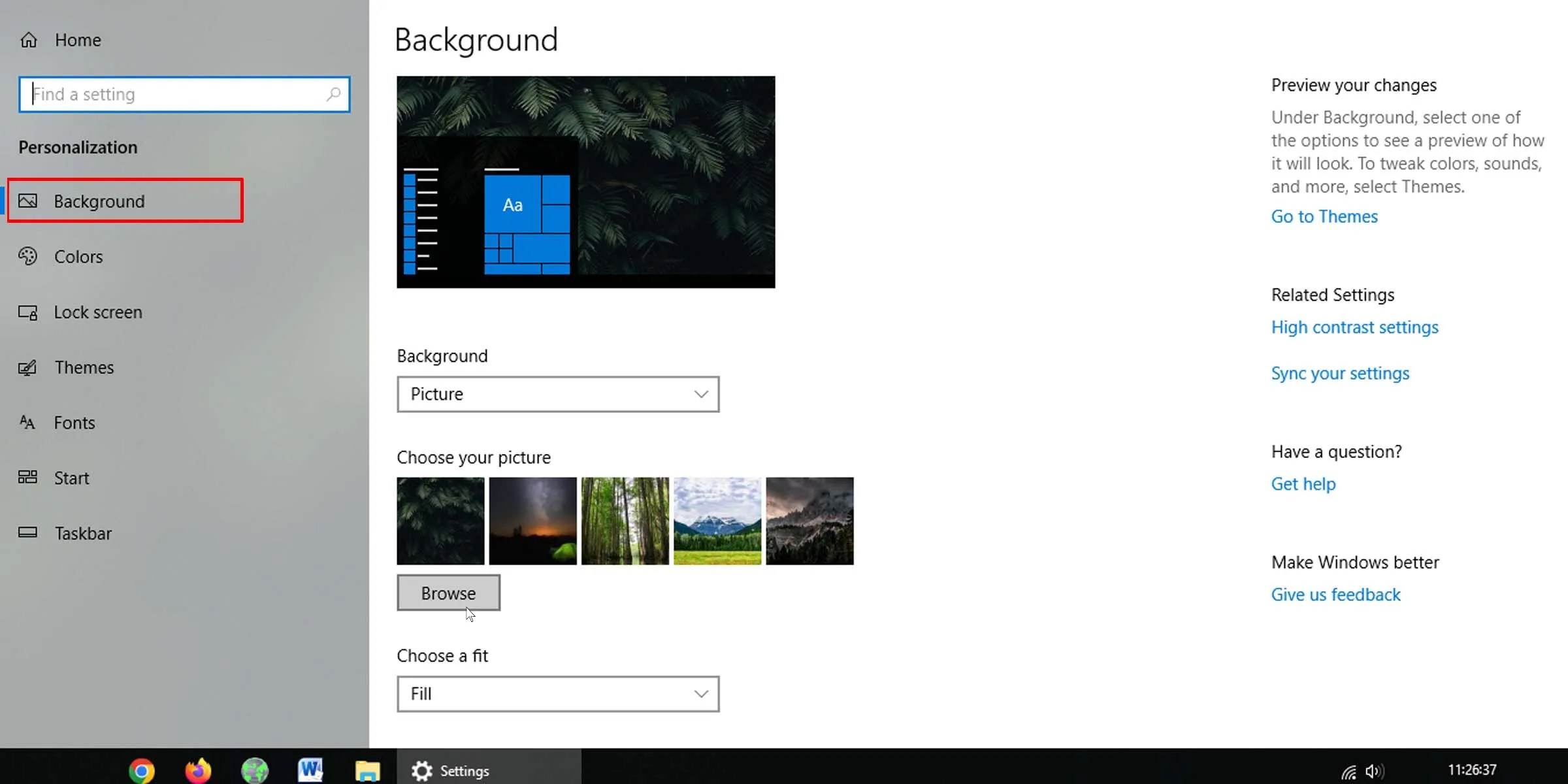The width and height of the screenshot is (1568, 784).
Task: Click the Lock screen sidebar icon
Action: tap(27, 312)
